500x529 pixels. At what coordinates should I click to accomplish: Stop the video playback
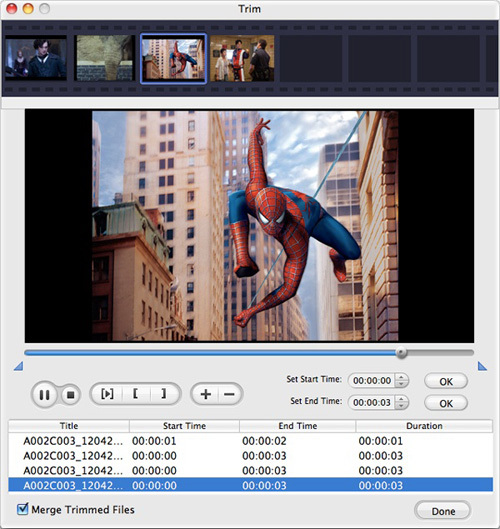pyautogui.click(x=71, y=394)
